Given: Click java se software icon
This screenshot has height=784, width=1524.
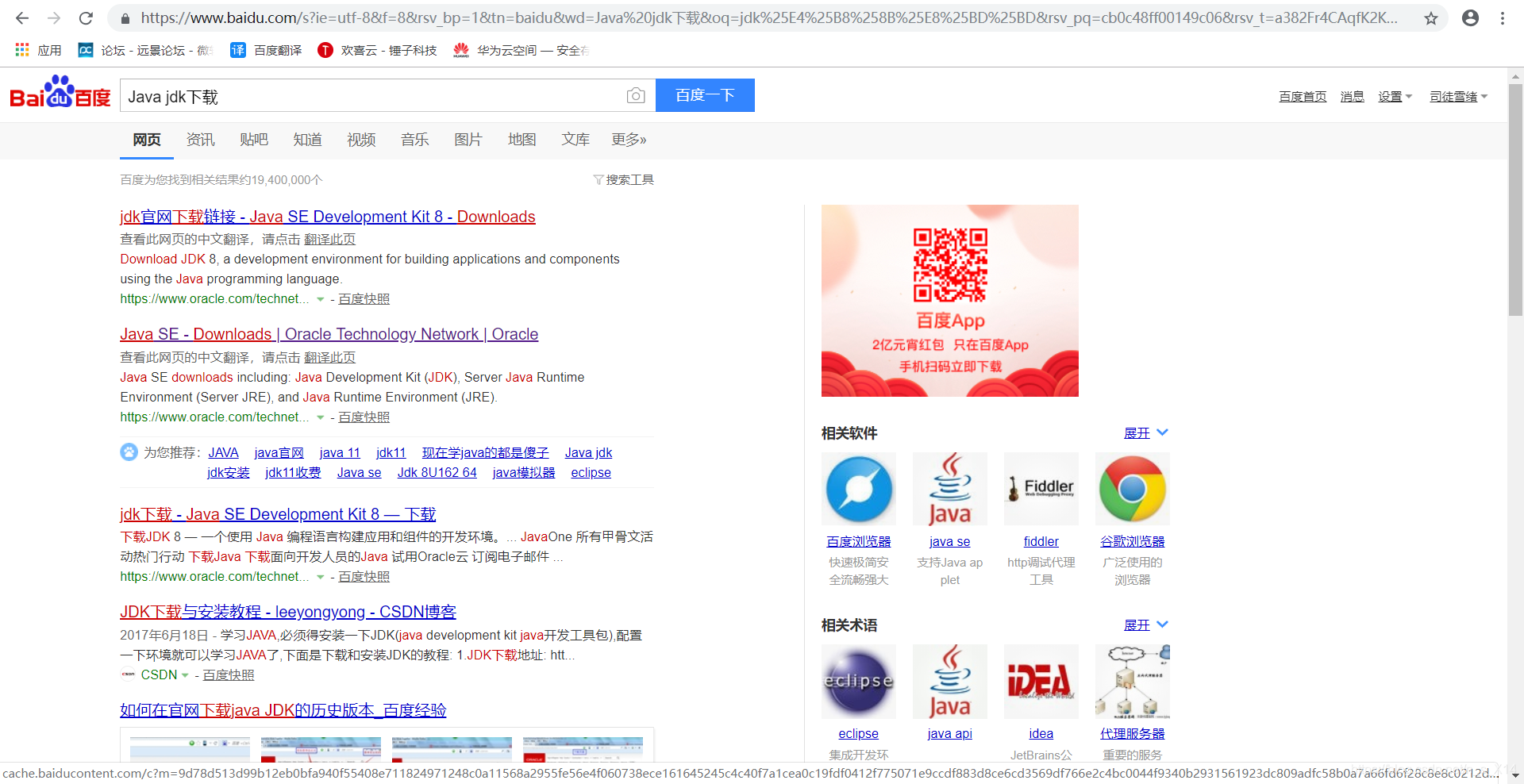Looking at the screenshot, I should 950,489.
